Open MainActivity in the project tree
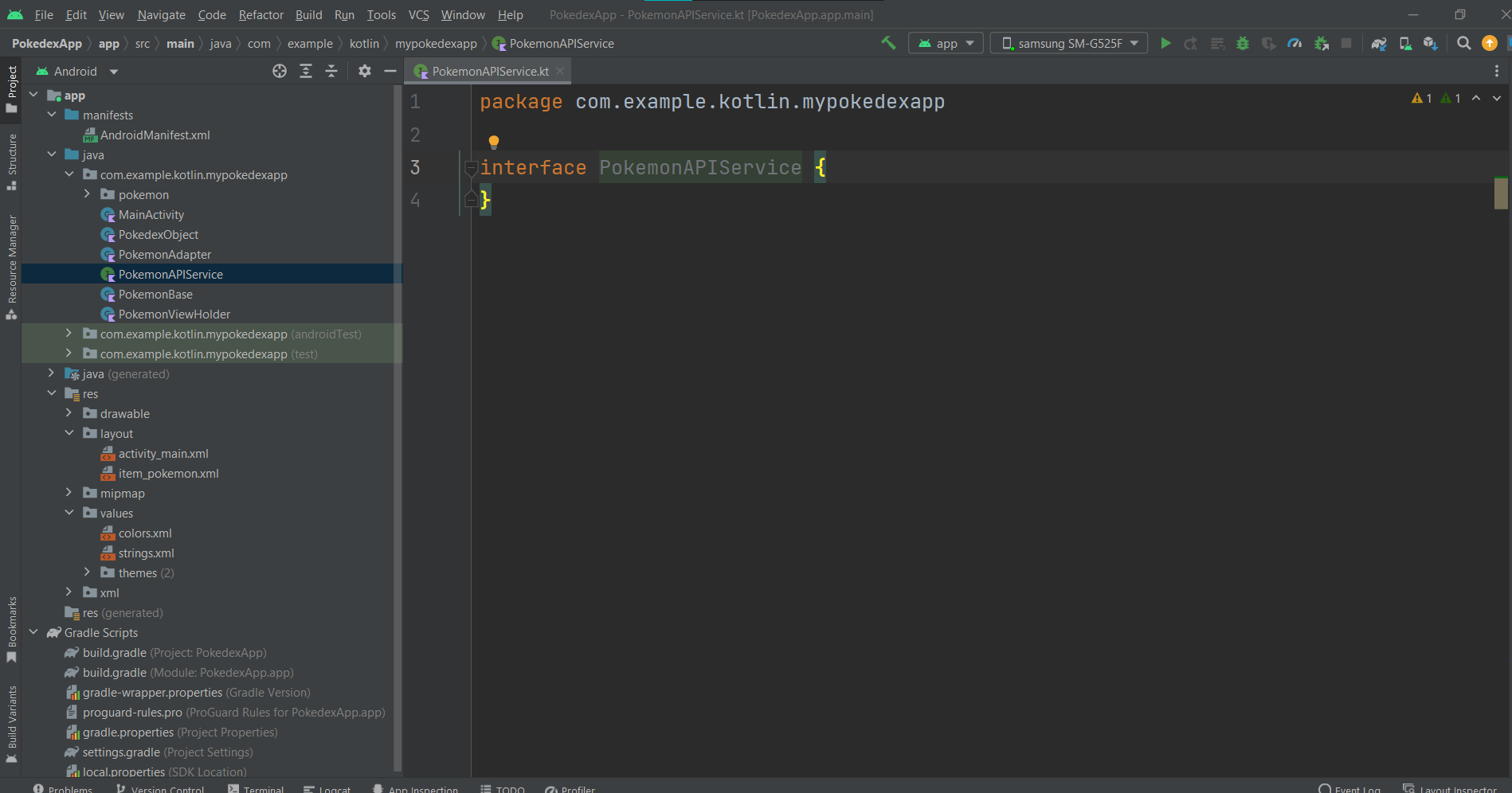Image resolution: width=1512 pixels, height=793 pixels. pos(151,214)
